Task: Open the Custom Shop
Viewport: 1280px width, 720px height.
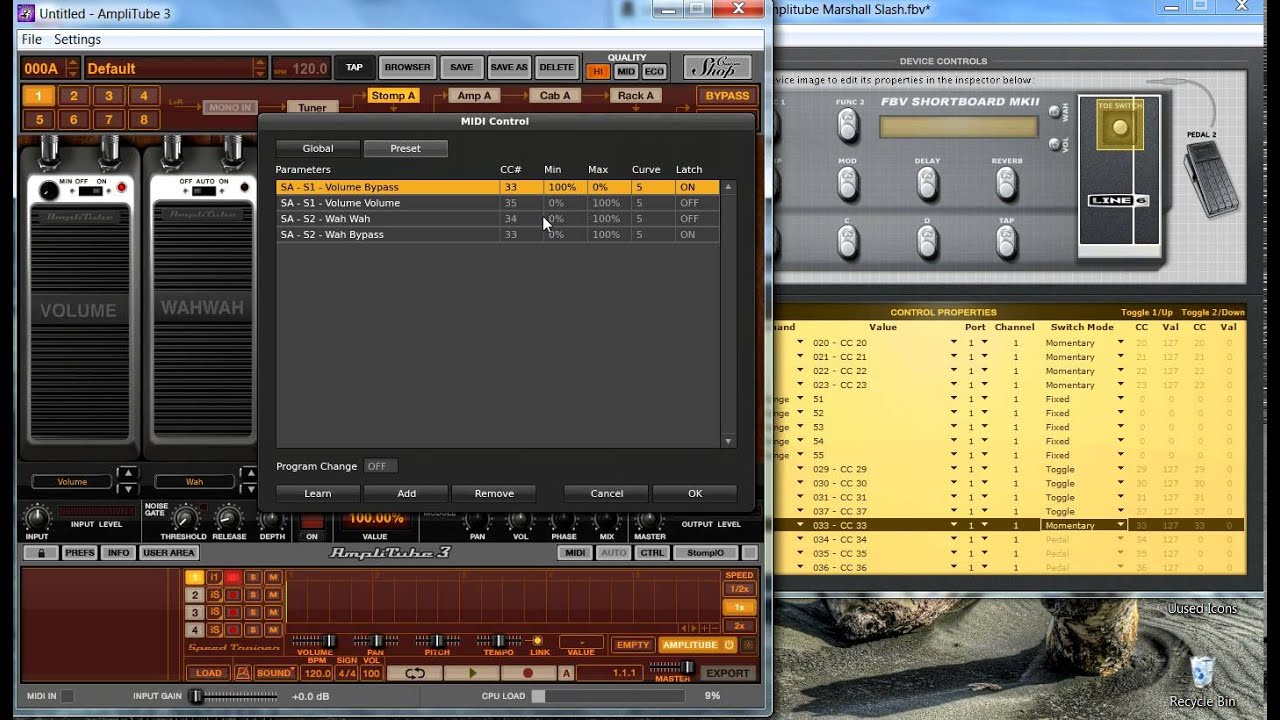Action: 717,68
